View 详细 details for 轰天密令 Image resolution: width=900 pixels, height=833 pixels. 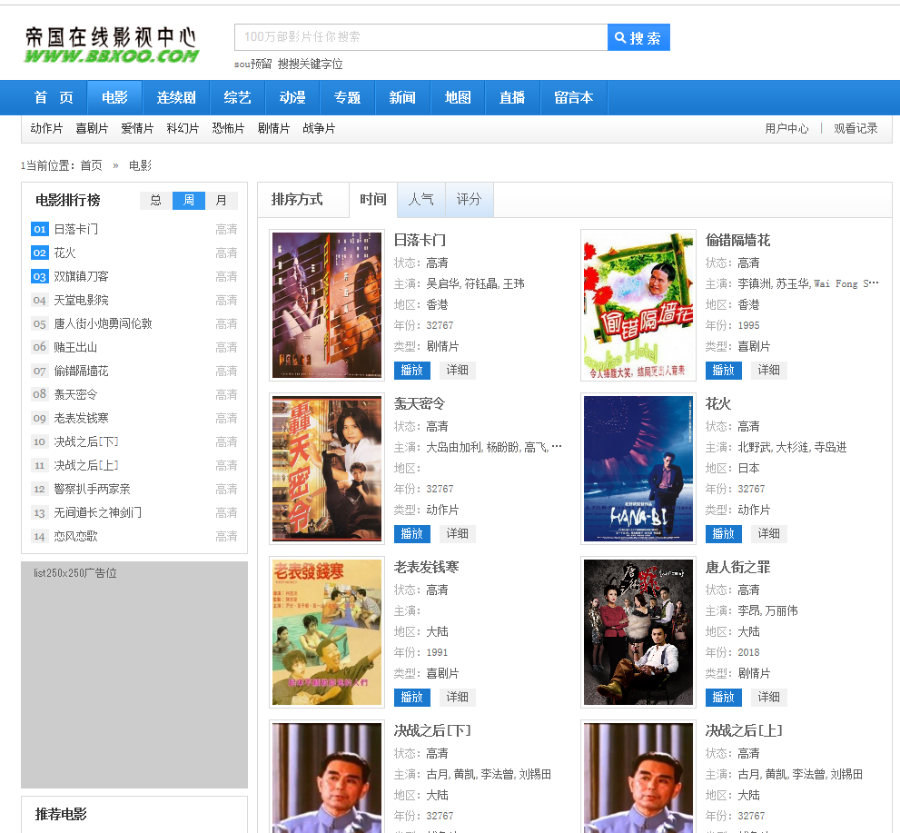click(457, 534)
